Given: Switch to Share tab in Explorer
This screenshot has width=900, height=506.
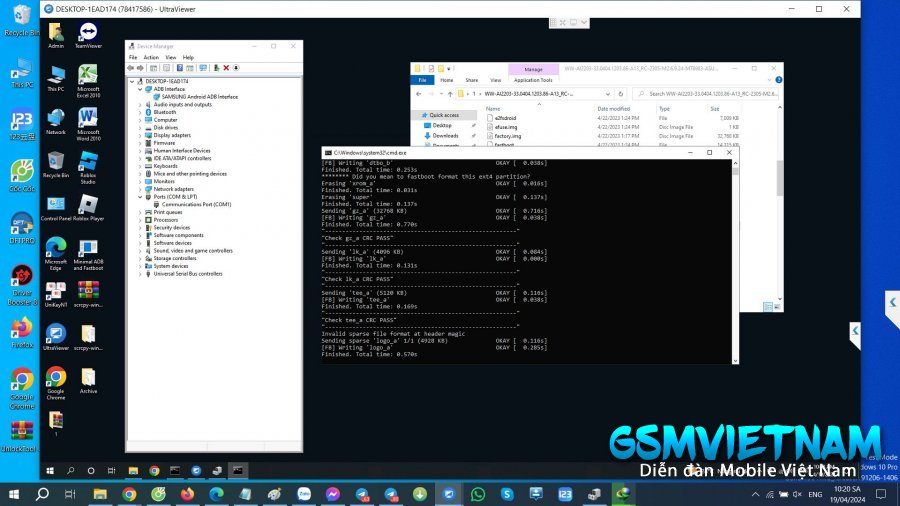Looking at the screenshot, I should click(472, 80).
